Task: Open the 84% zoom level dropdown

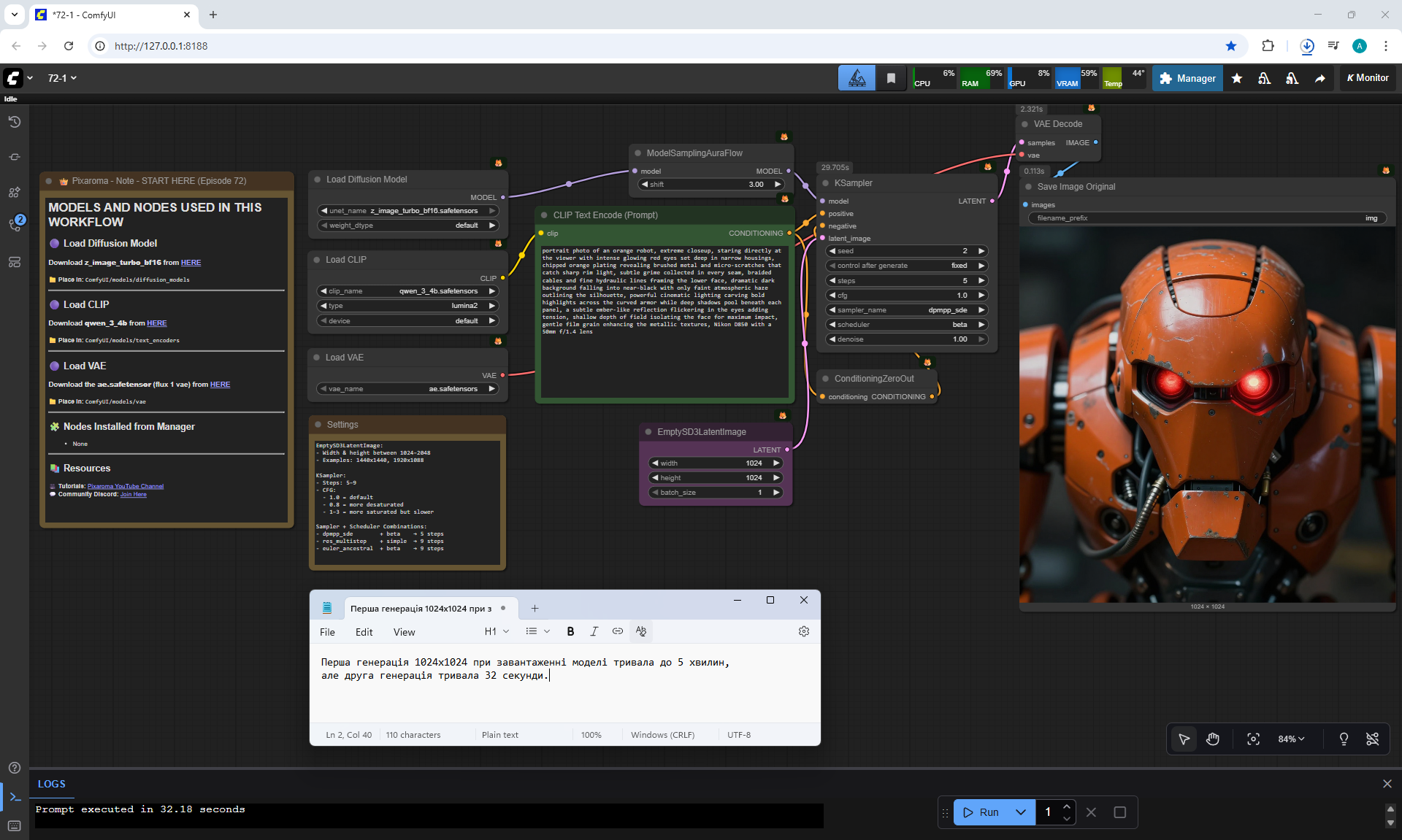Action: pos(1291,739)
